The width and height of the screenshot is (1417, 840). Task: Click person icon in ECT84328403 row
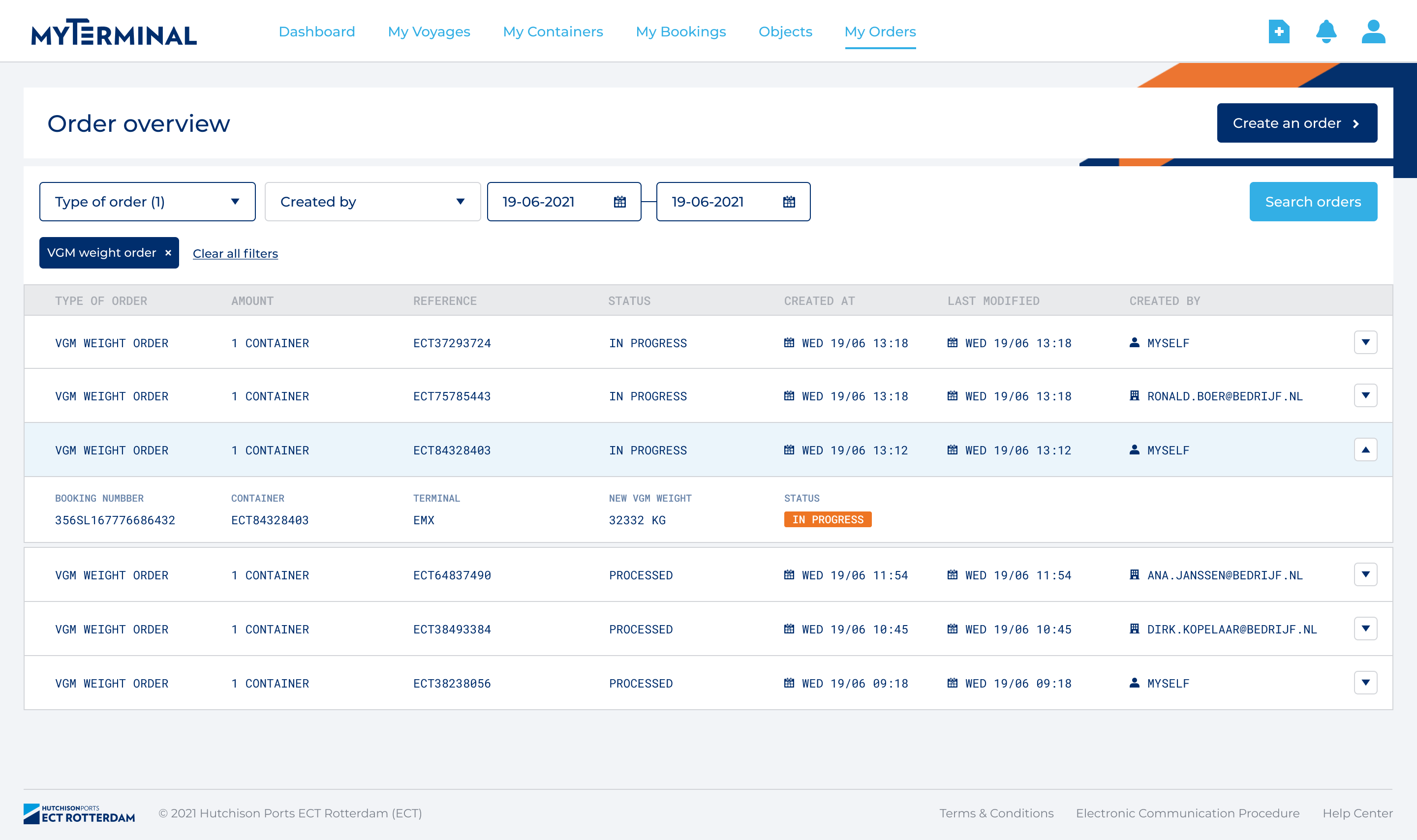click(1134, 450)
